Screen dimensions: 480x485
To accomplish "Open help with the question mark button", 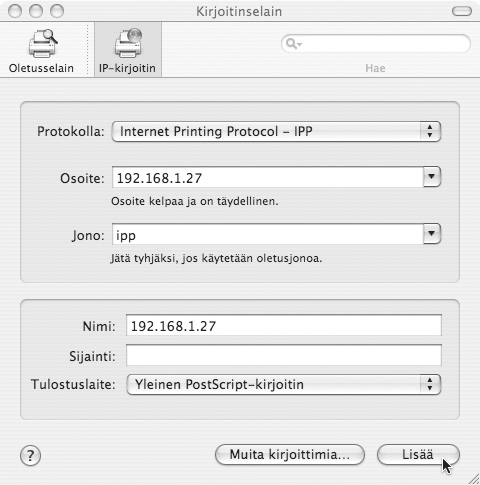I will tap(30, 455).
